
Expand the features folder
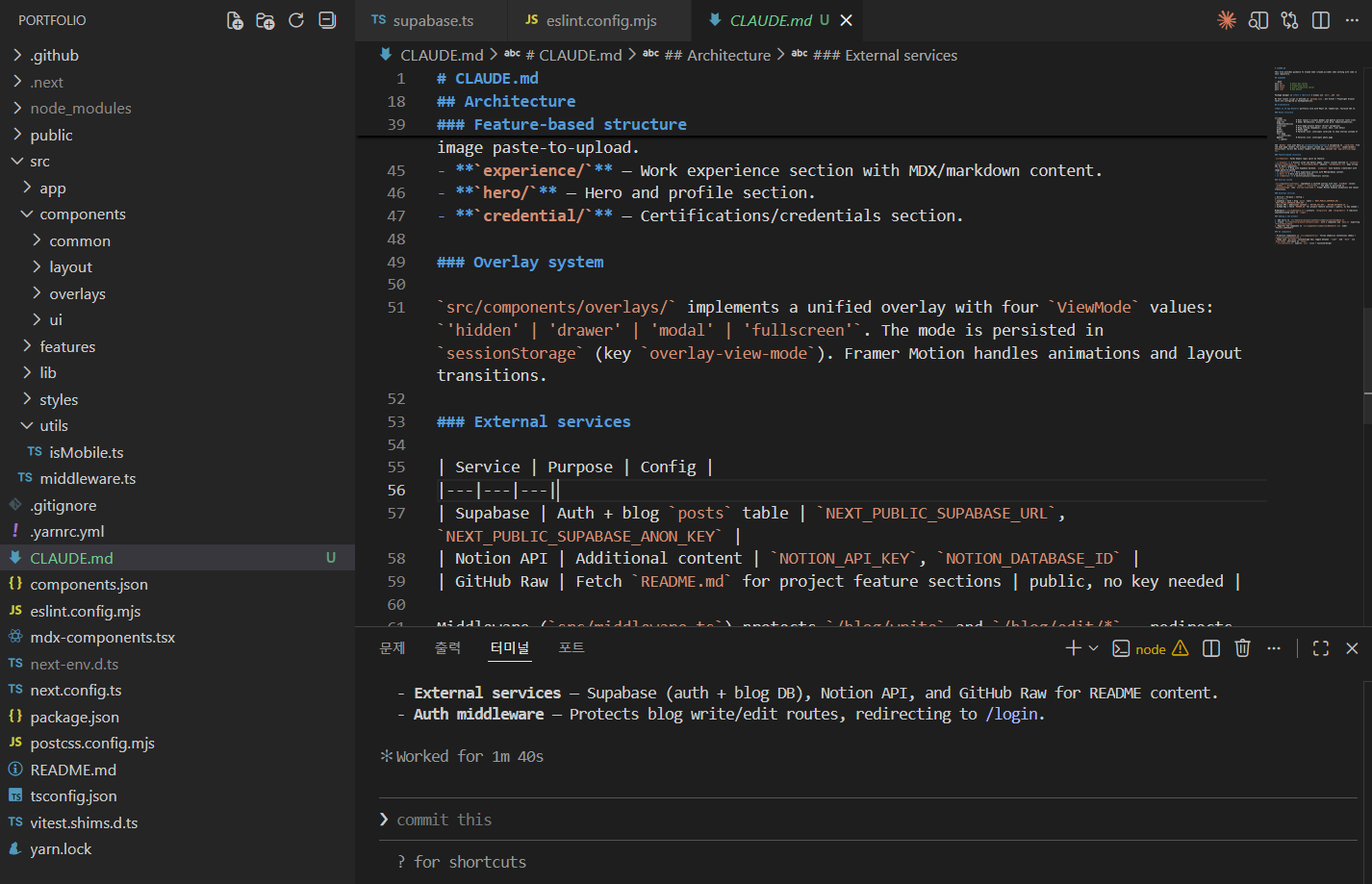pos(67,346)
